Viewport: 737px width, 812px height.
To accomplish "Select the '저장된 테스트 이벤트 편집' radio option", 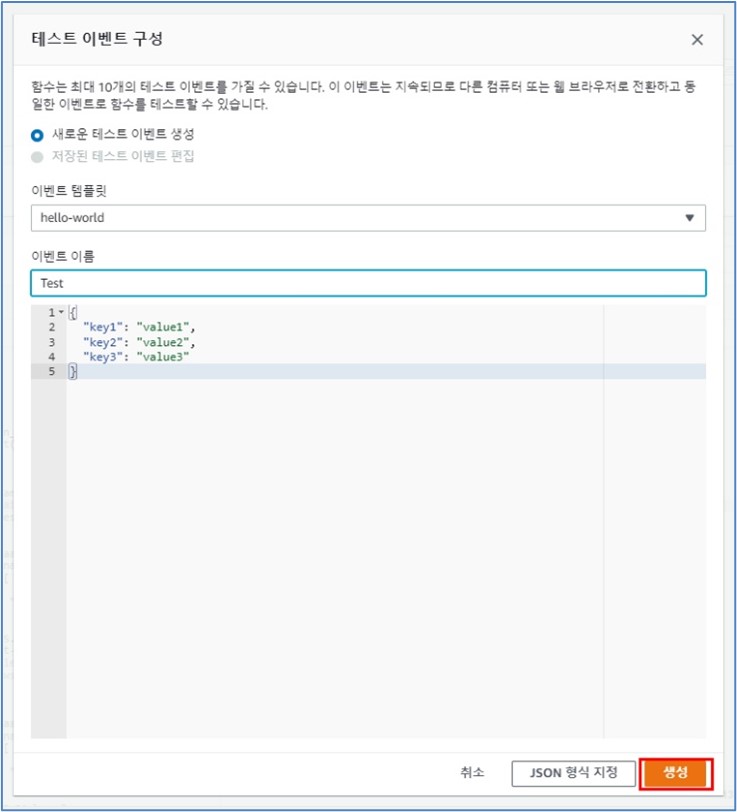I will pyautogui.click(x=37, y=157).
